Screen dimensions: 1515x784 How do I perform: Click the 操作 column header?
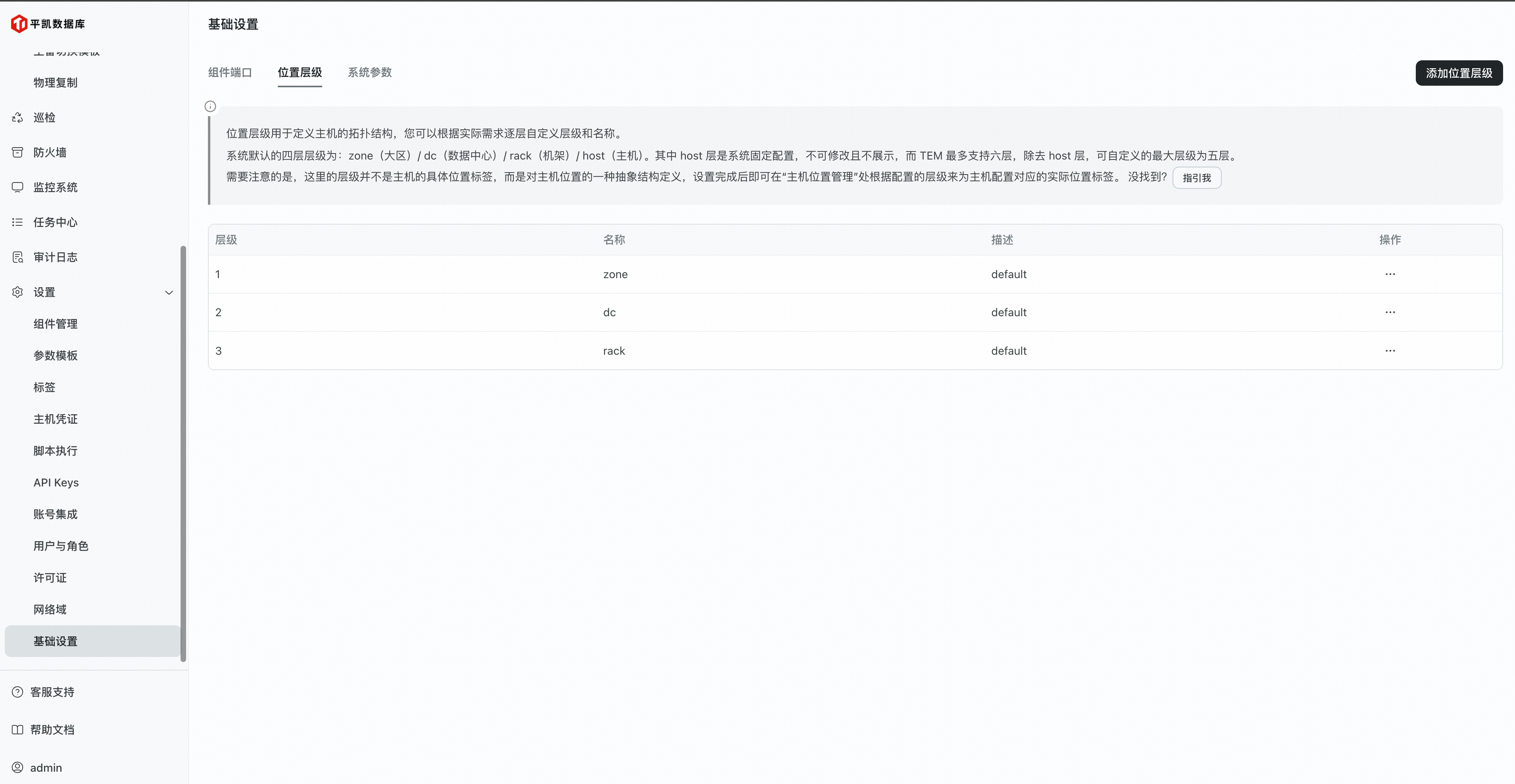coord(1390,240)
